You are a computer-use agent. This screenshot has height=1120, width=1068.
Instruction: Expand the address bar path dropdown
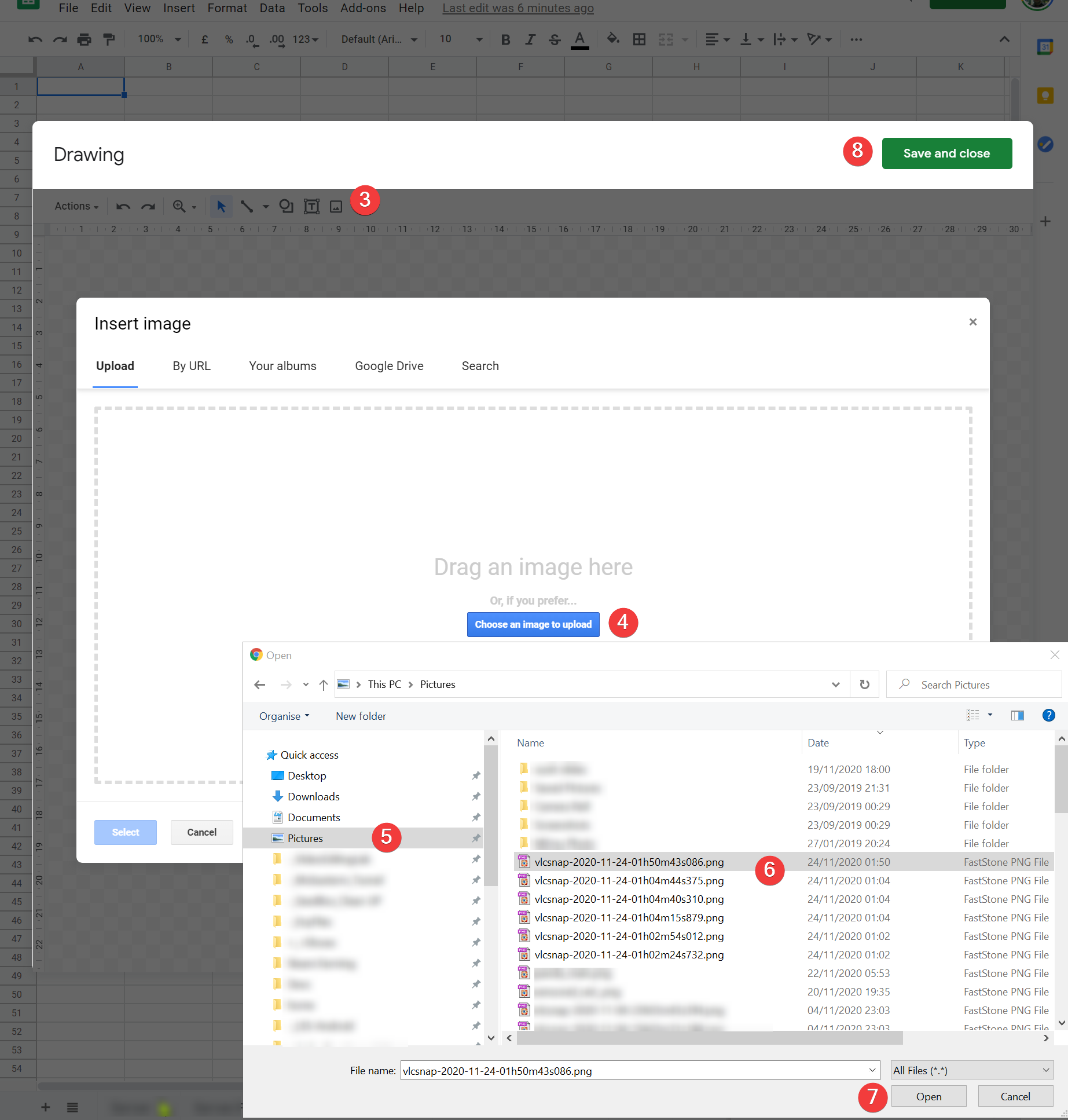836,685
